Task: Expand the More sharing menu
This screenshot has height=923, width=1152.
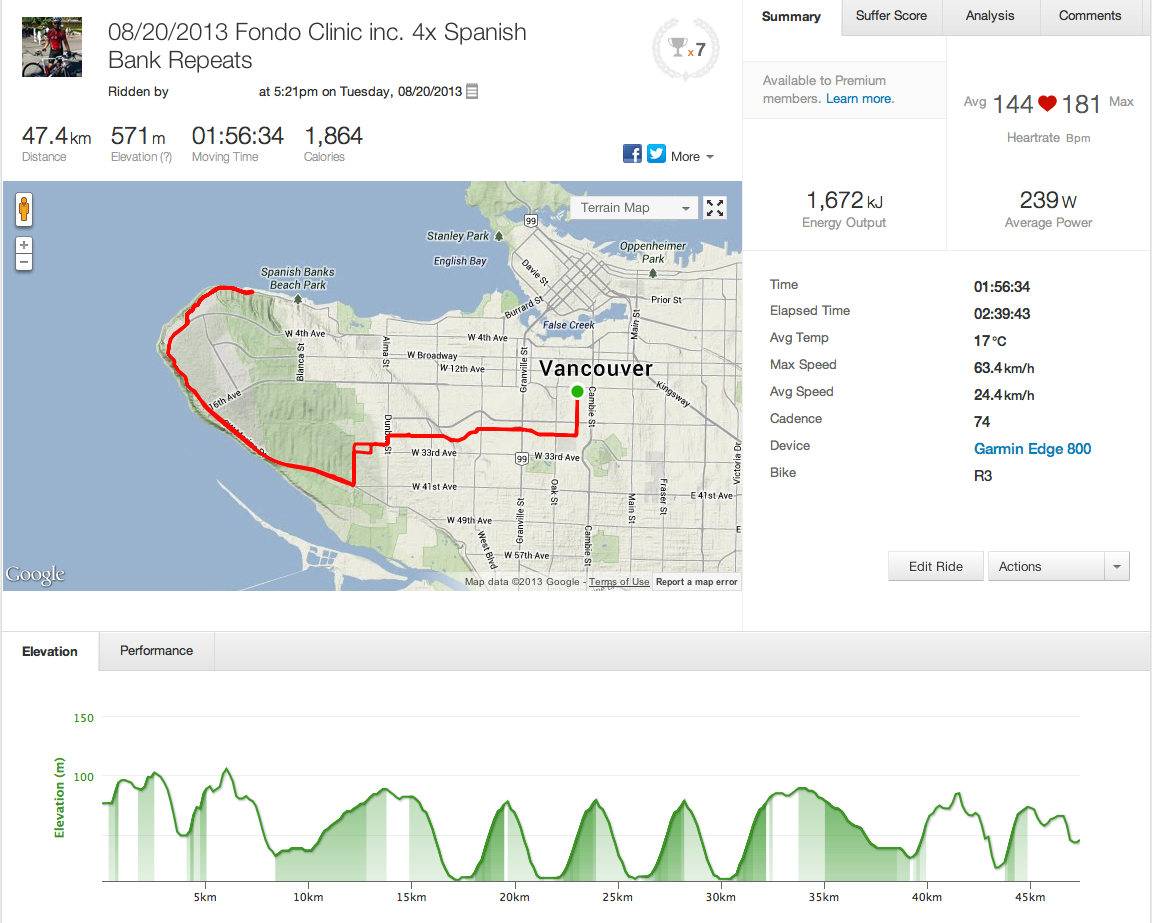Action: [x=692, y=156]
